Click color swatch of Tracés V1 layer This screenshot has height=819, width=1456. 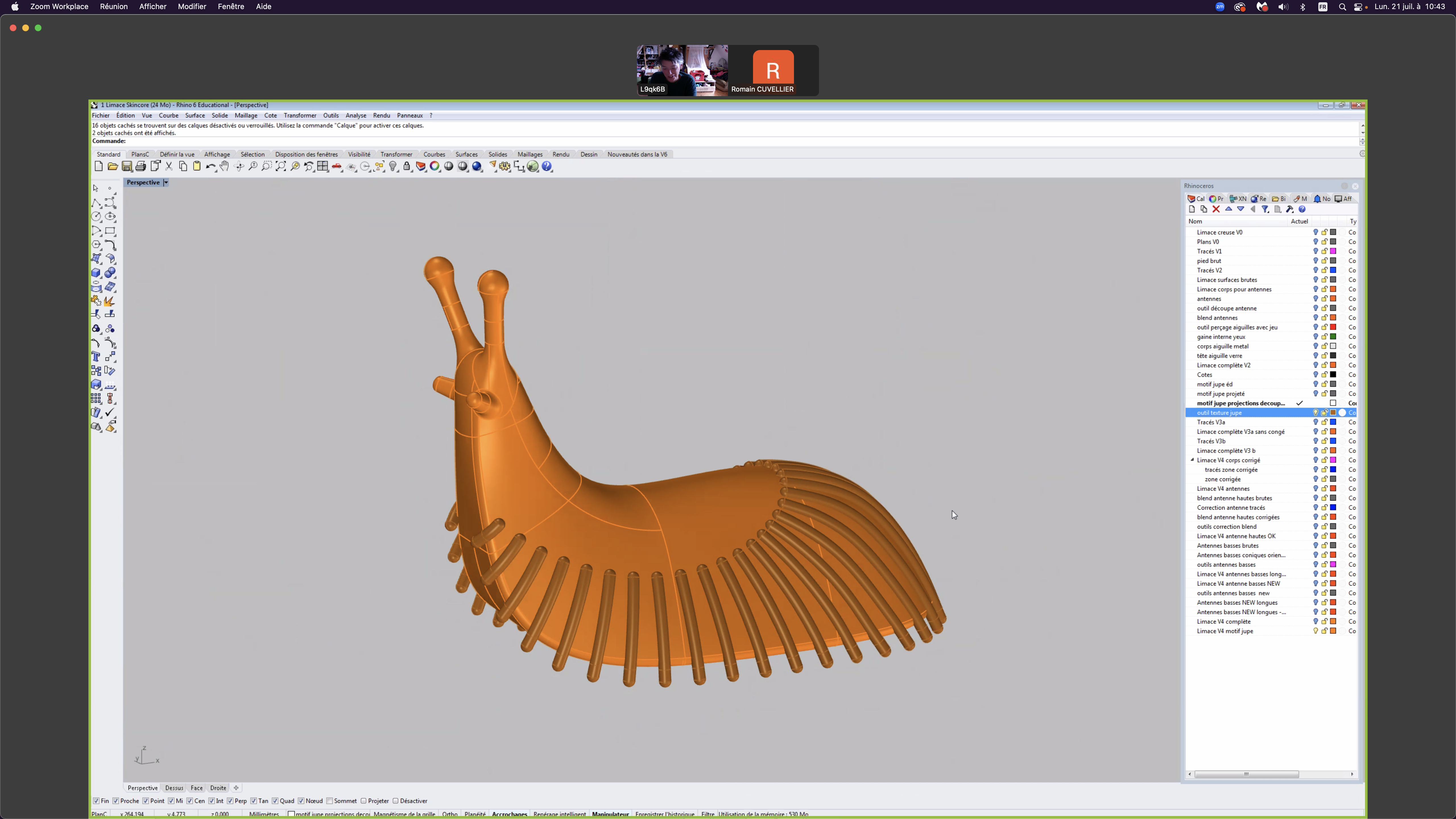1333,251
